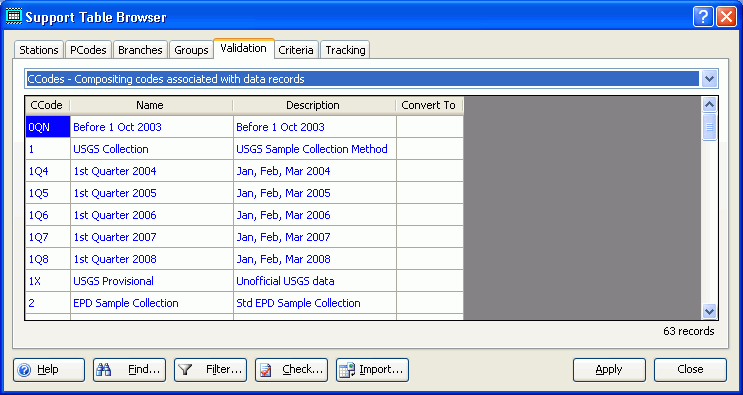Select CCode cell '1'
743x395 pixels.
point(48,149)
